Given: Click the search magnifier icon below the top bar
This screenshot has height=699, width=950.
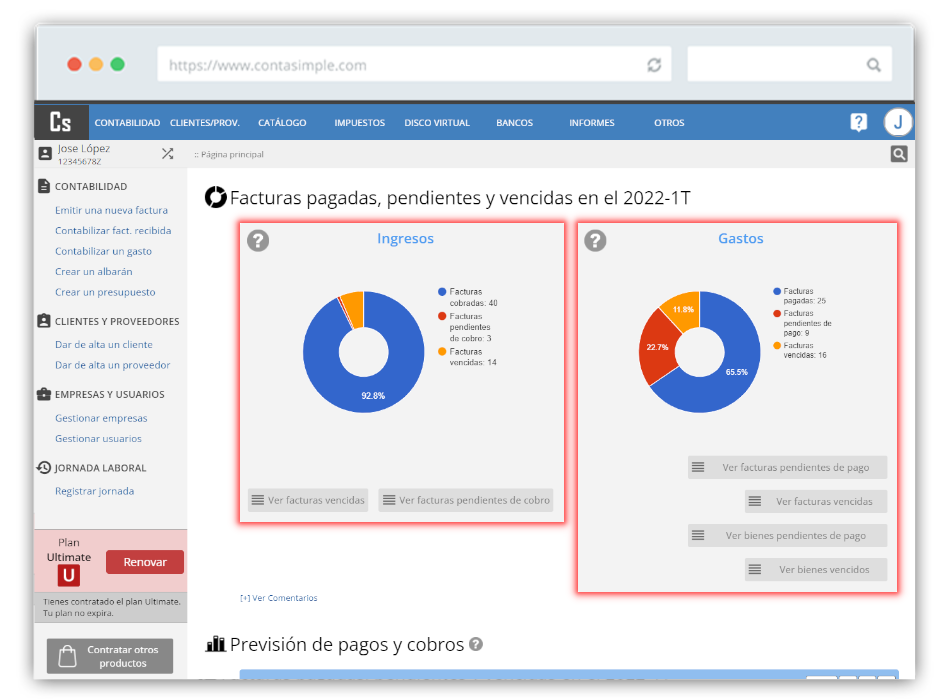Looking at the screenshot, I should pos(899,154).
